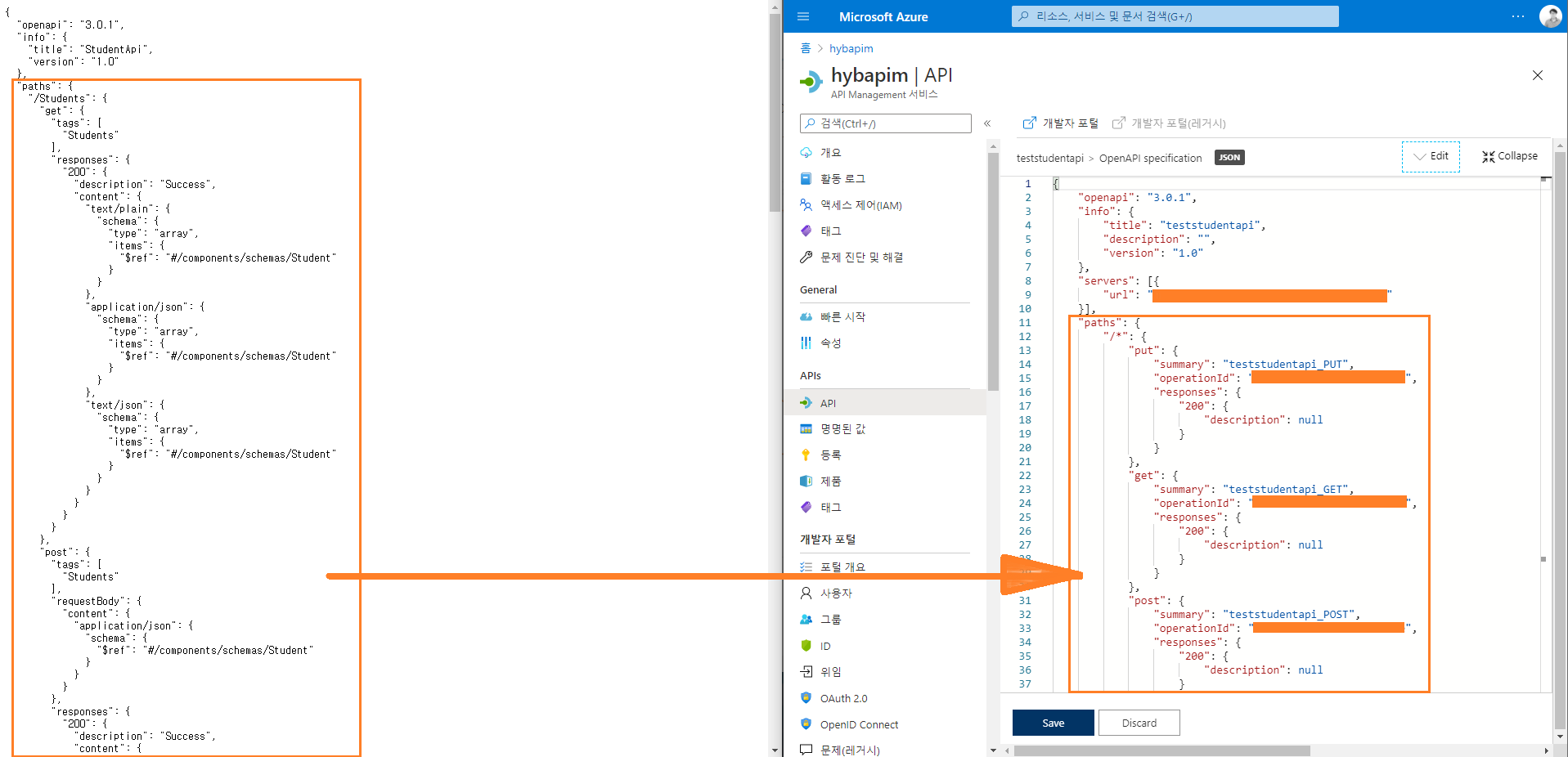This screenshot has height=757, width=1568.
Task: Click the user avatar icon
Action: 1549,16
